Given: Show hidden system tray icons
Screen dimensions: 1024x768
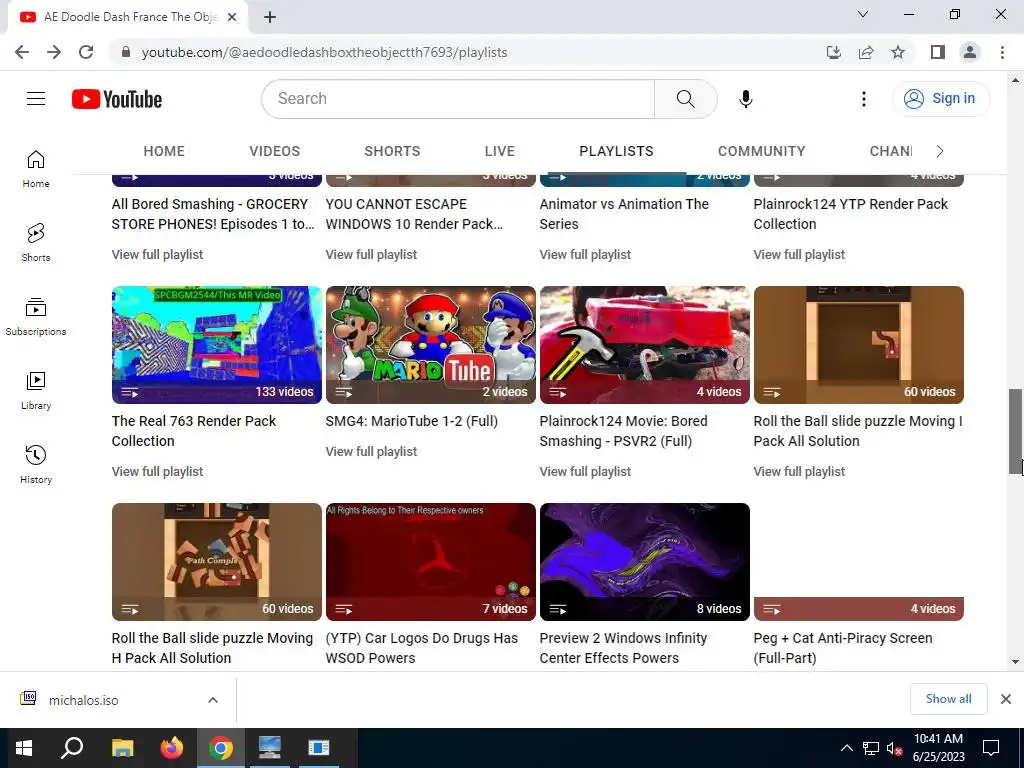Looking at the screenshot, I should 846,748.
